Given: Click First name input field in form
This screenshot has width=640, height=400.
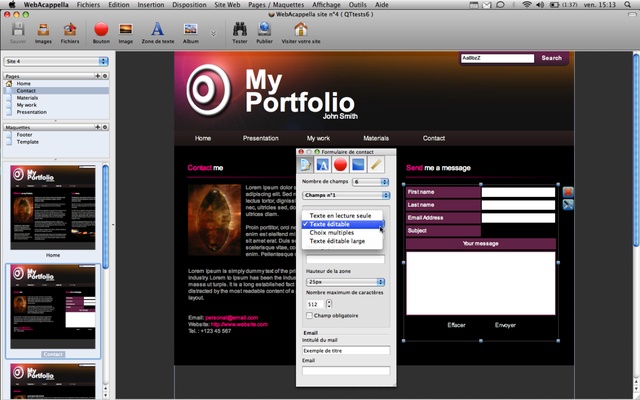Looking at the screenshot, I should 518,192.
